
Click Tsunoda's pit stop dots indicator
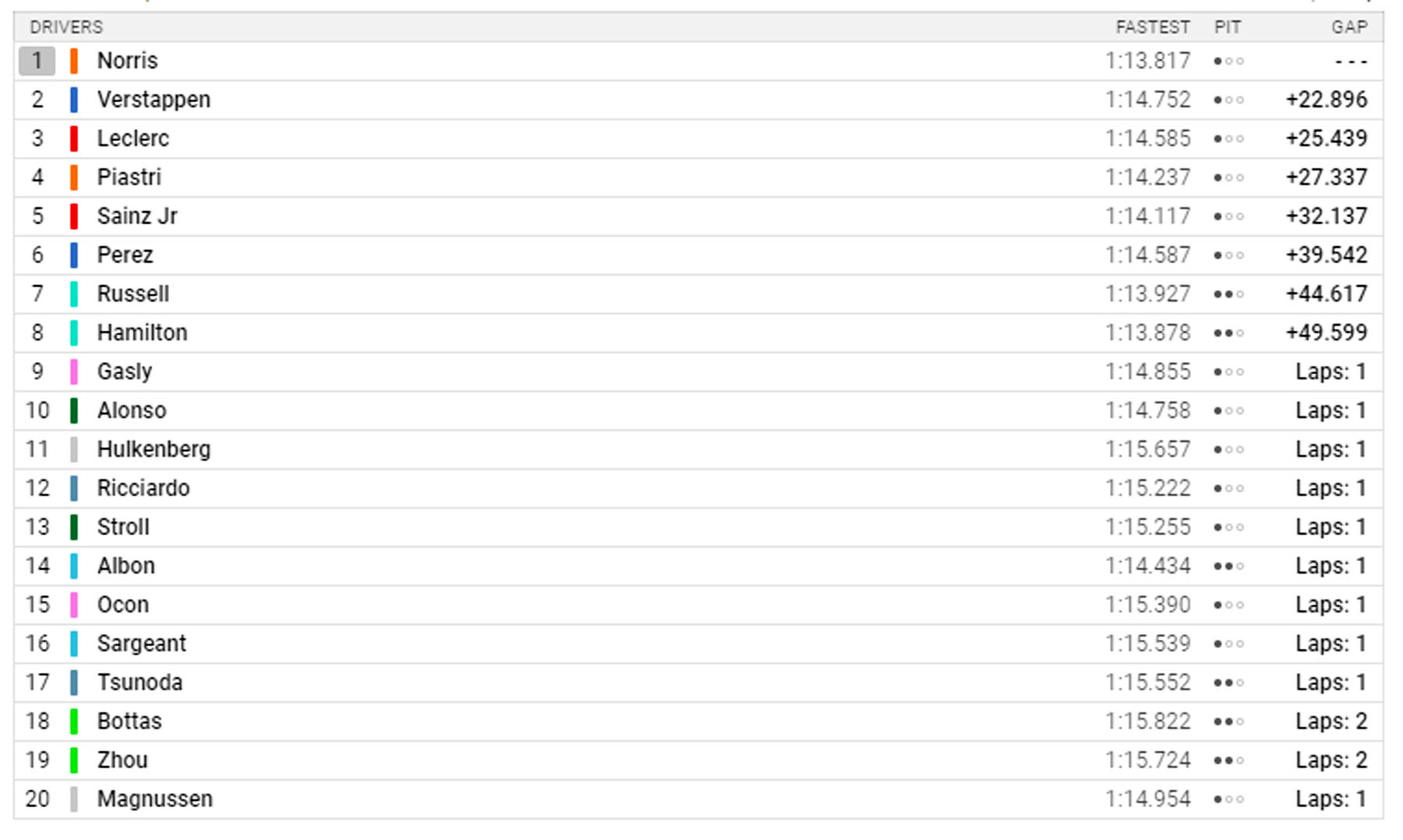coord(1228,683)
